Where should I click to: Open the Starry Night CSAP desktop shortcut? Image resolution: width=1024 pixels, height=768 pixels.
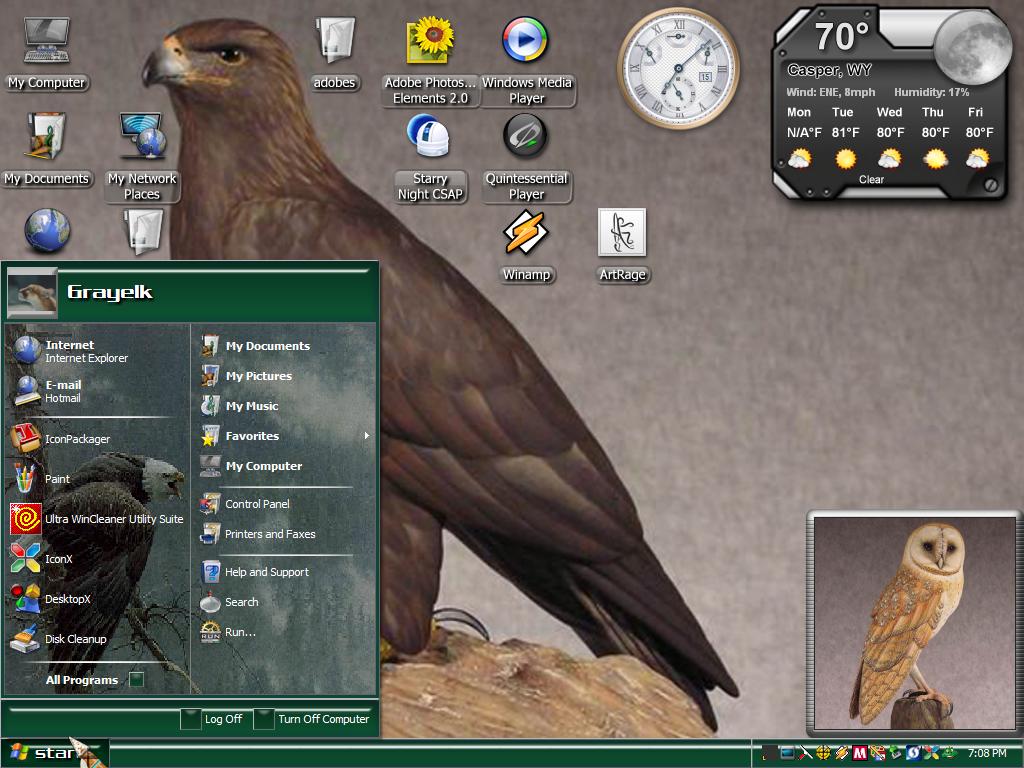click(x=430, y=157)
